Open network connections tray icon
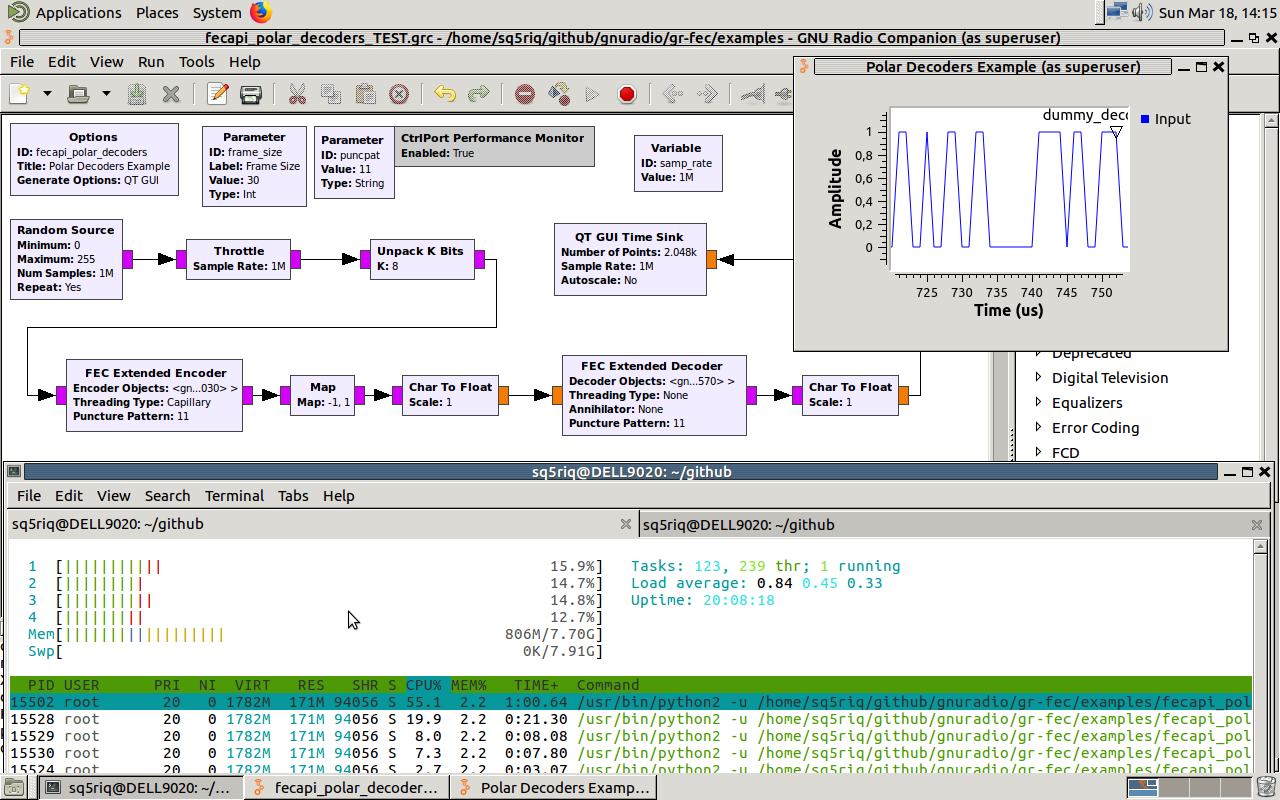Screen dimensions: 1280x800 [x=1118, y=13]
